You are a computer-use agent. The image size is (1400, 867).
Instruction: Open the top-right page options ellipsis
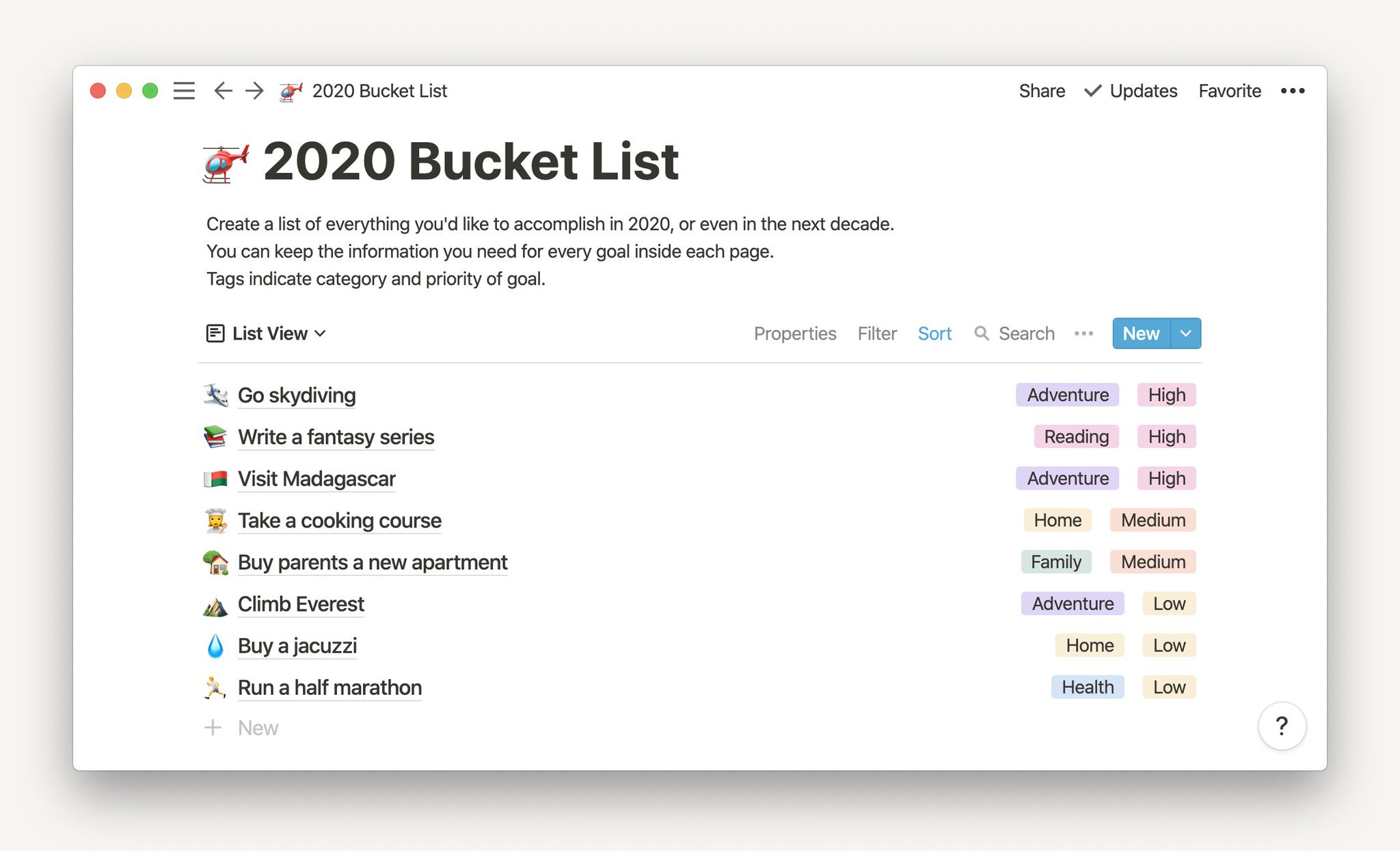(1293, 91)
